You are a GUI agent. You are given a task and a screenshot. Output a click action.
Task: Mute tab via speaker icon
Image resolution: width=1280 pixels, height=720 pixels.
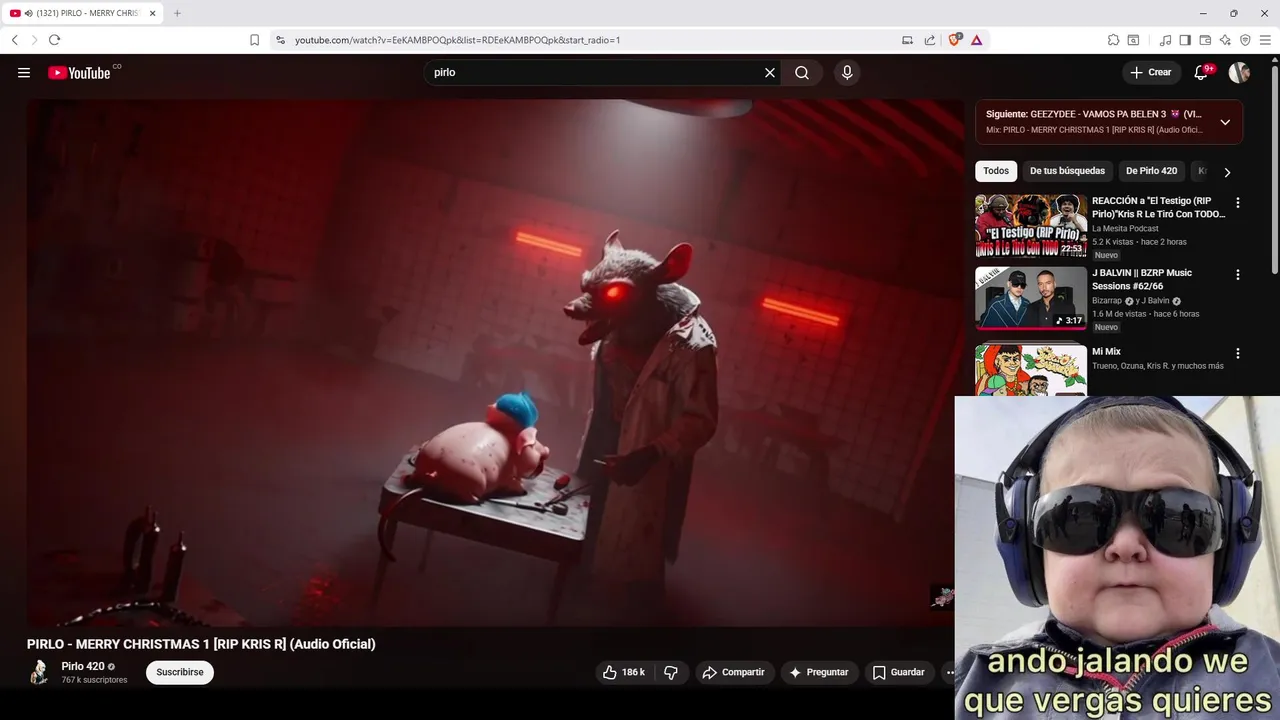point(28,13)
